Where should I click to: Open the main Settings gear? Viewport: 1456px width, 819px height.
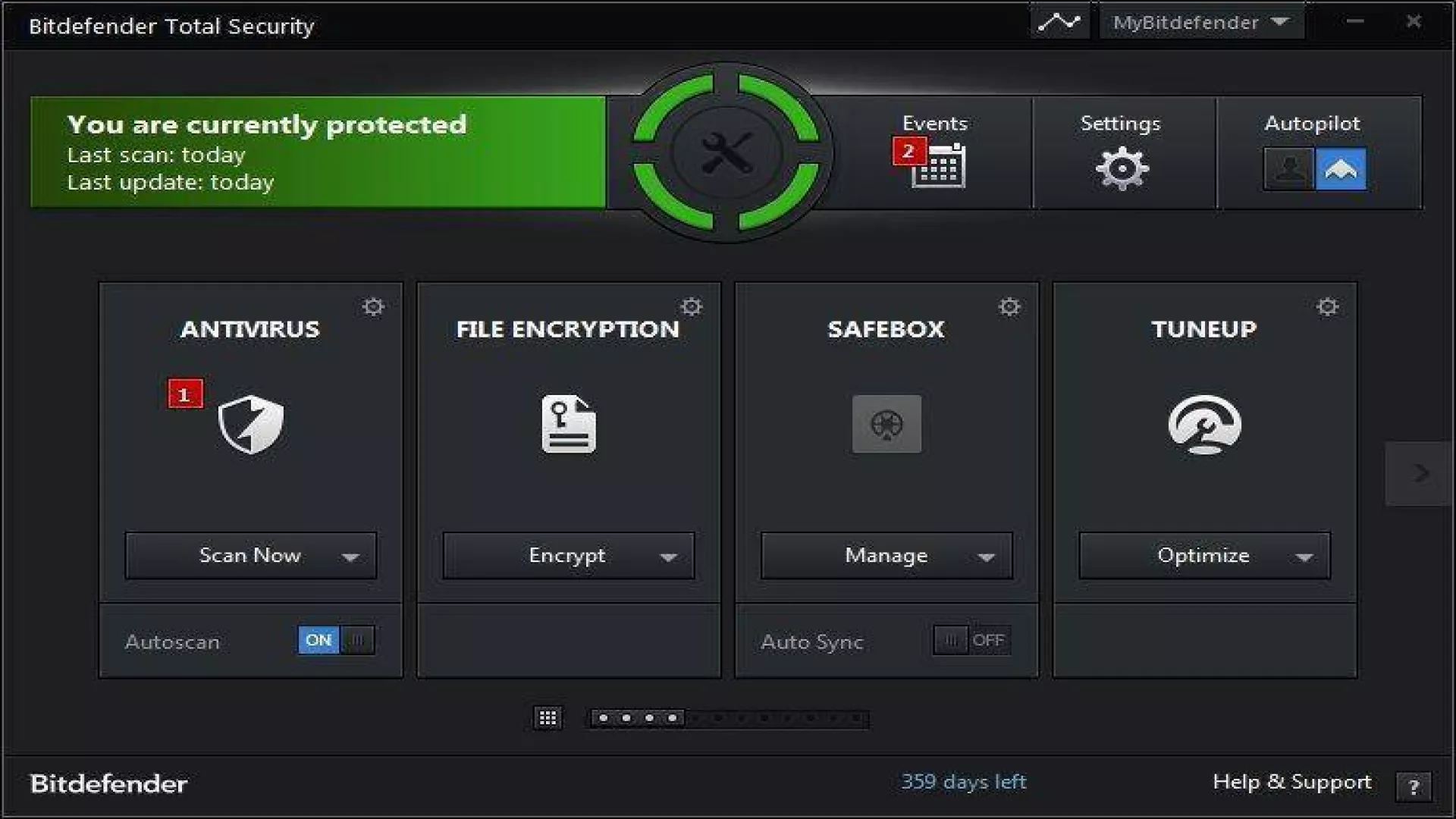click(1122, 168)
